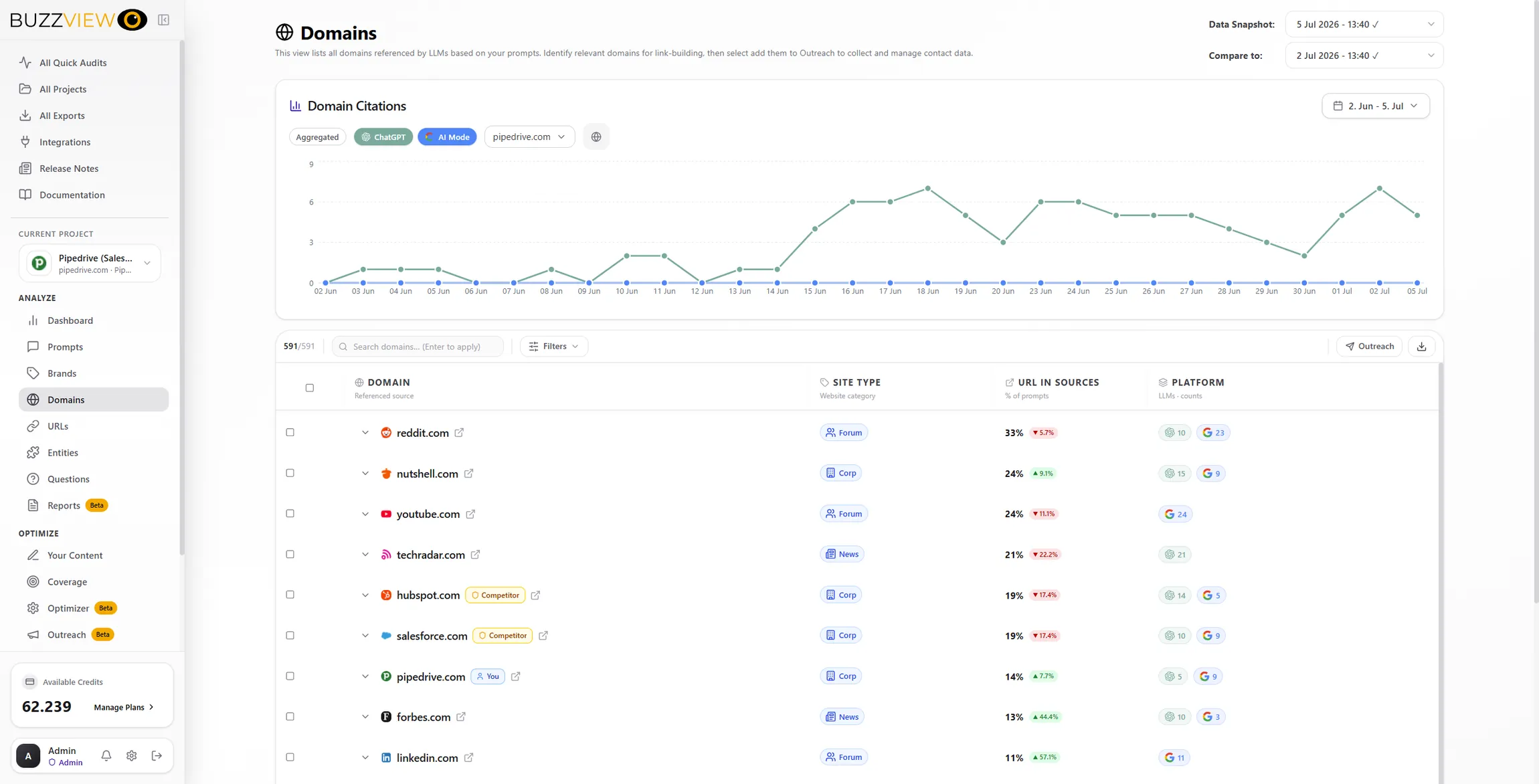The image size is (1539, 784).
Task: Go to Prompts in the sidebar
Action: click(x=94, y=347)
